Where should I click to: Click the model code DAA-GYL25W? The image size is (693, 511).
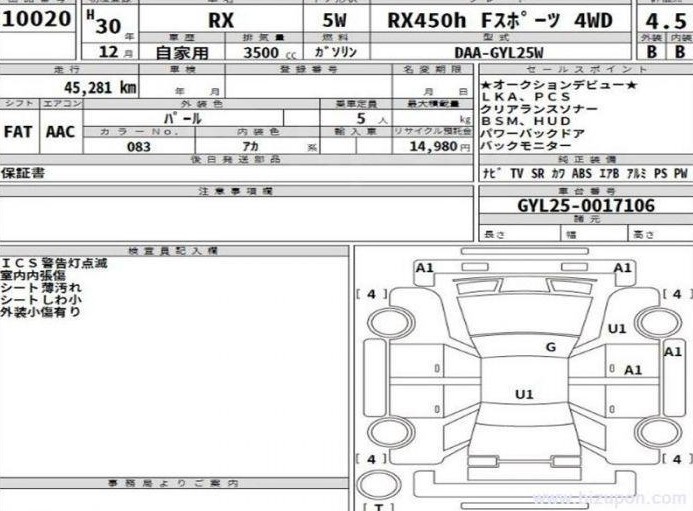coord(499,53)
